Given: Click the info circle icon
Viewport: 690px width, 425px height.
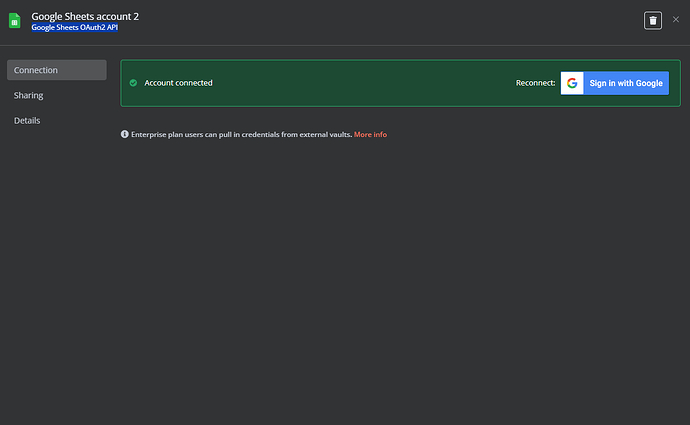Looking at the screenshot, I should click(x=125, y=134).
